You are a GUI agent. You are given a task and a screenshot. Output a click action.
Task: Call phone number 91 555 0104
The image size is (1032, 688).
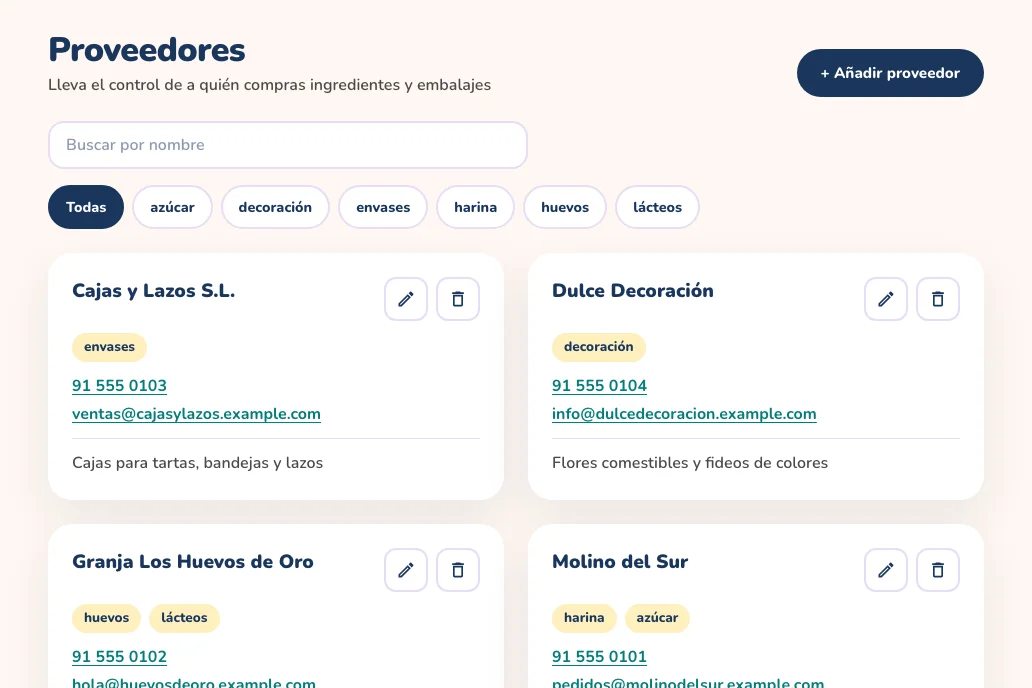(x=600, y=386)
